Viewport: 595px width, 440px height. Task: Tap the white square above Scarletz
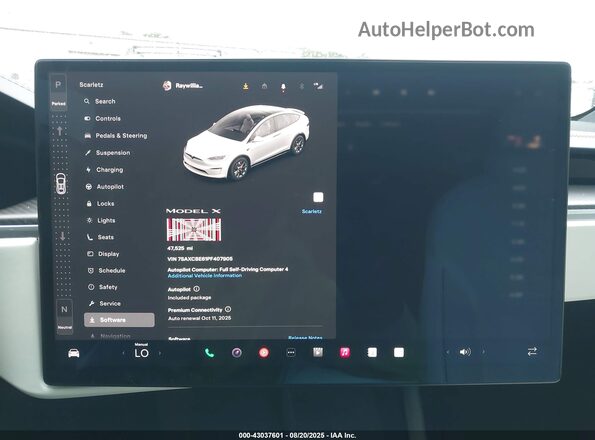click(318, 197)
